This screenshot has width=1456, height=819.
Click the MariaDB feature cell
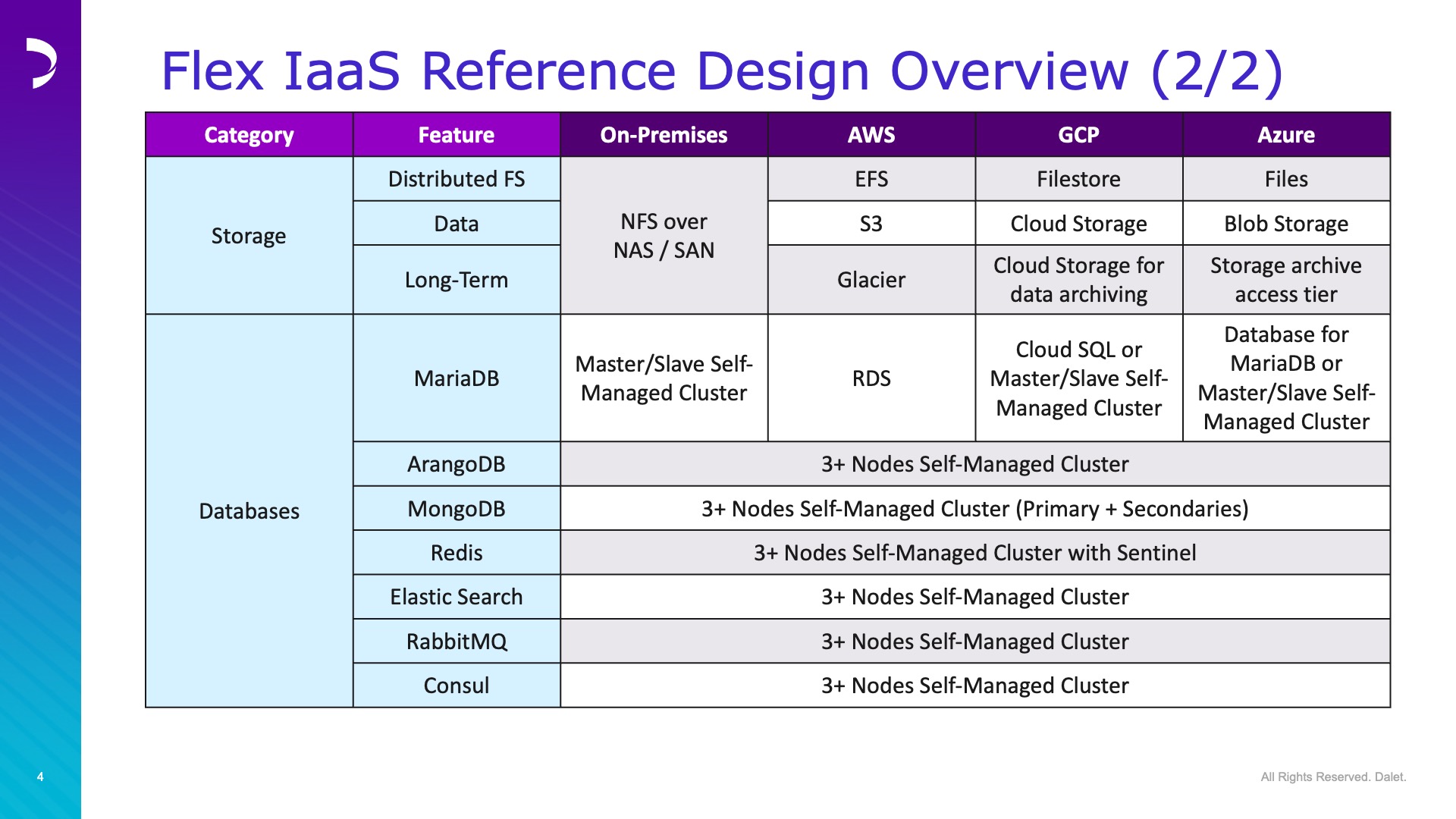tap(457, 378)
